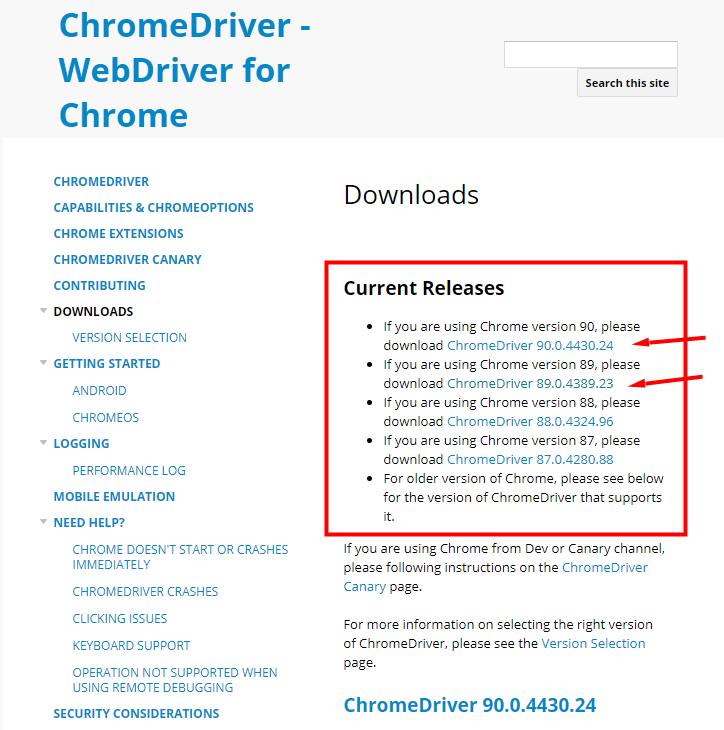The height and width of the screenshot is (730, 724).
Task: Open the Need Help? page
Action: [89, 523]
